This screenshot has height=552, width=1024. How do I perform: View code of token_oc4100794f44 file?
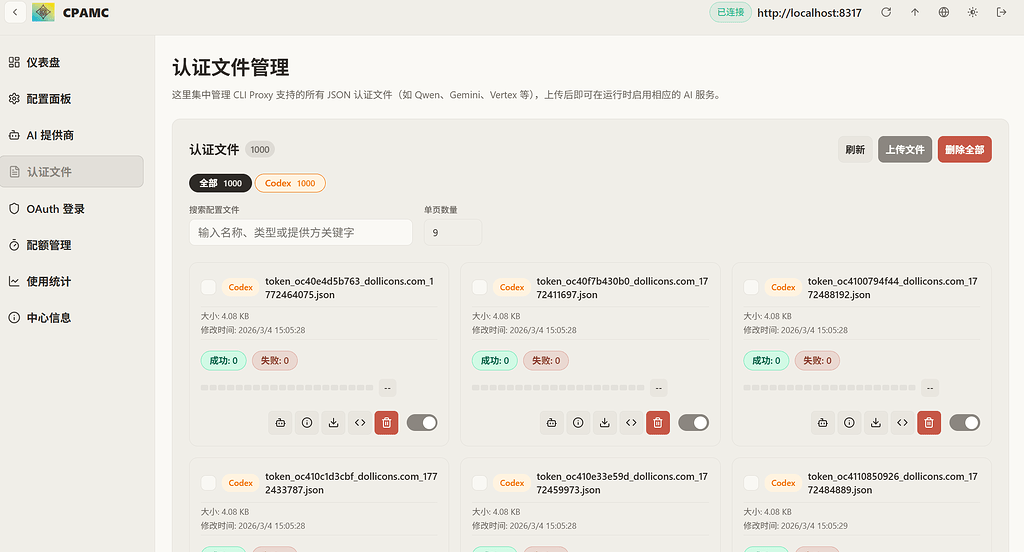(x=903, y=423)
